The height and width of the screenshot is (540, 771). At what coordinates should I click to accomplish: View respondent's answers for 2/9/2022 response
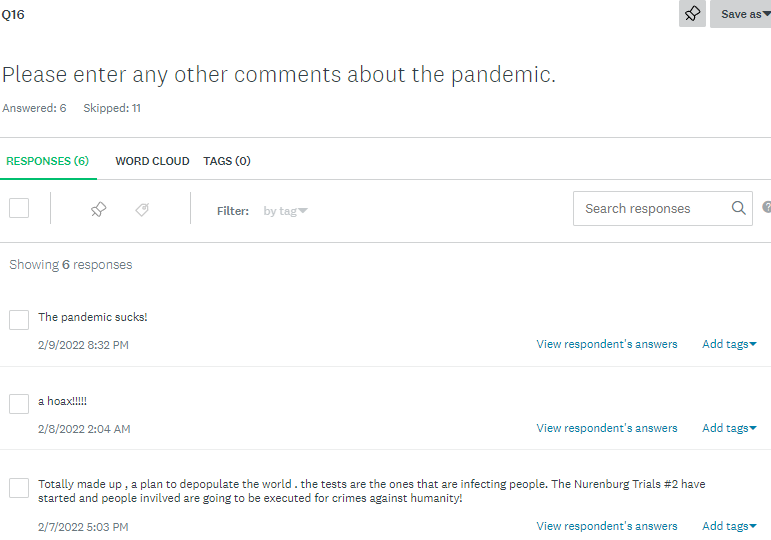pyautogui.click(x=607, y=344)
